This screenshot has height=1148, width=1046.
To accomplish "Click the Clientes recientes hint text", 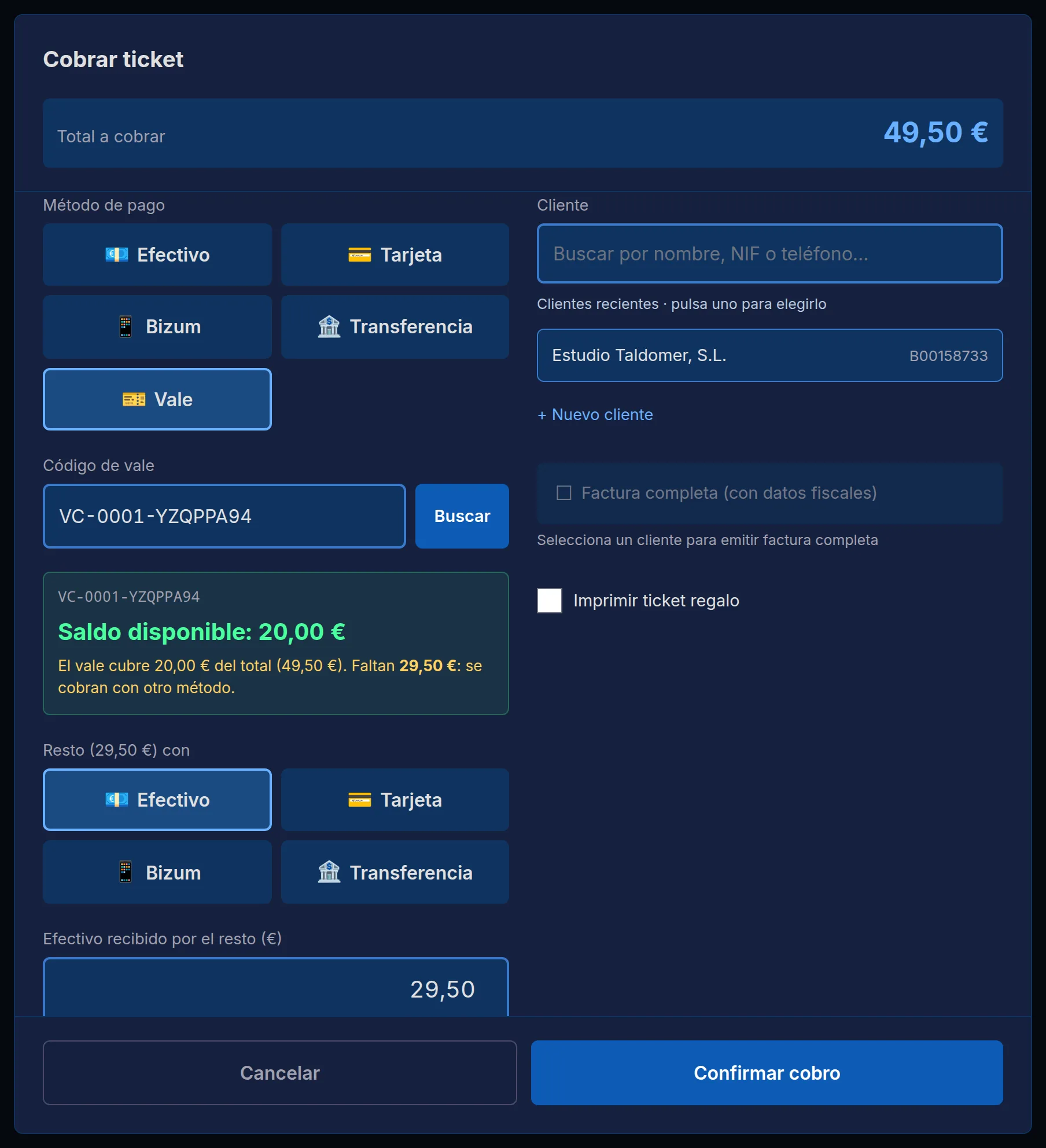I will (x=682, y=304).
